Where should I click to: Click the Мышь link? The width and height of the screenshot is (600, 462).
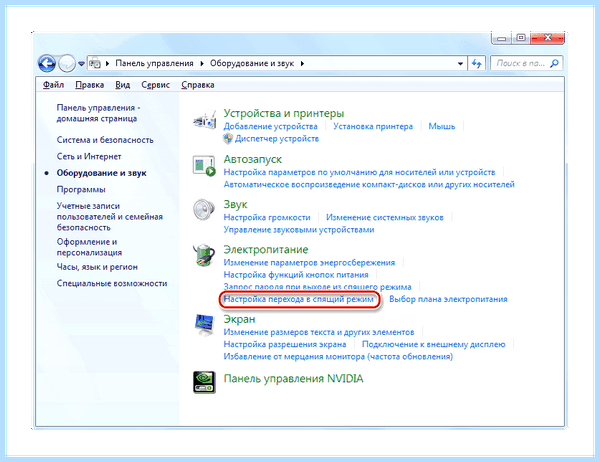(442, 126)
